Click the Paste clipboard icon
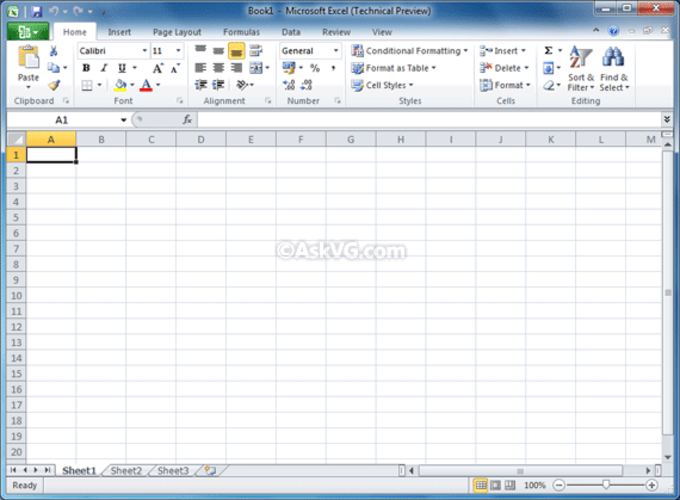The height and width of the screenshot is (500, 680). [28, 57]
